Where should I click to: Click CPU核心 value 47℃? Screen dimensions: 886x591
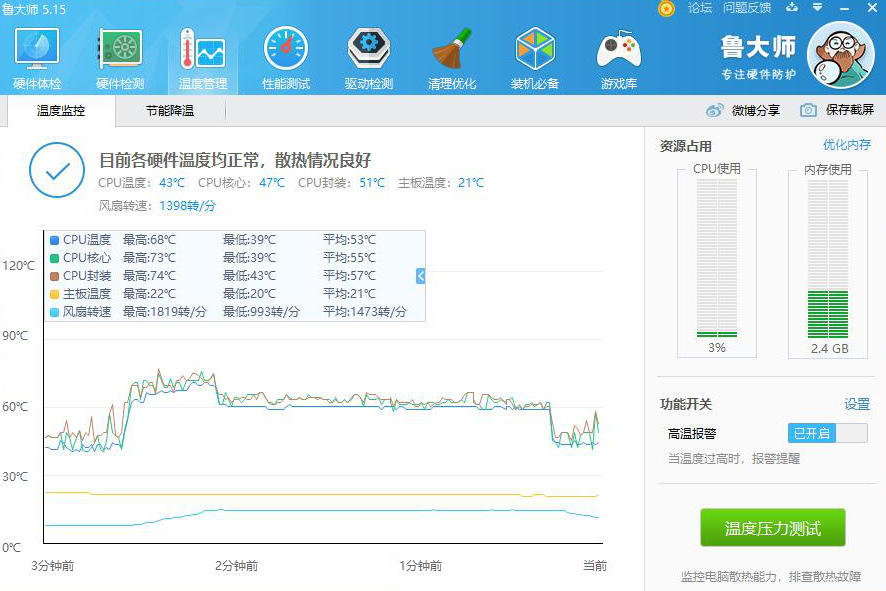click(x=272, y=183)
